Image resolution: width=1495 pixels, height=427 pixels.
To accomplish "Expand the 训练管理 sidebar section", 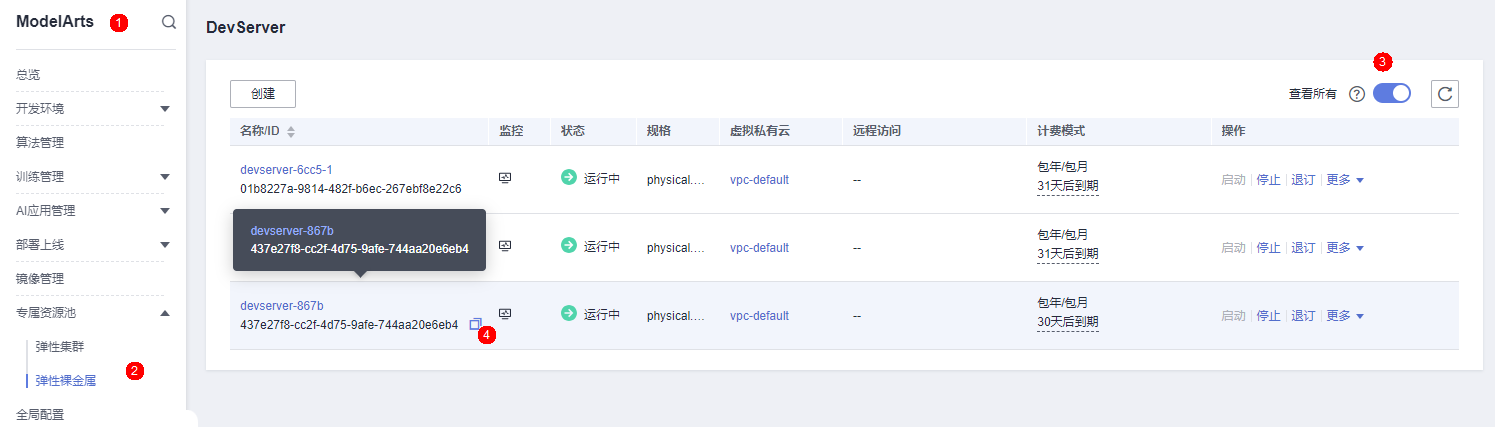I will click(x=165, y=176).
